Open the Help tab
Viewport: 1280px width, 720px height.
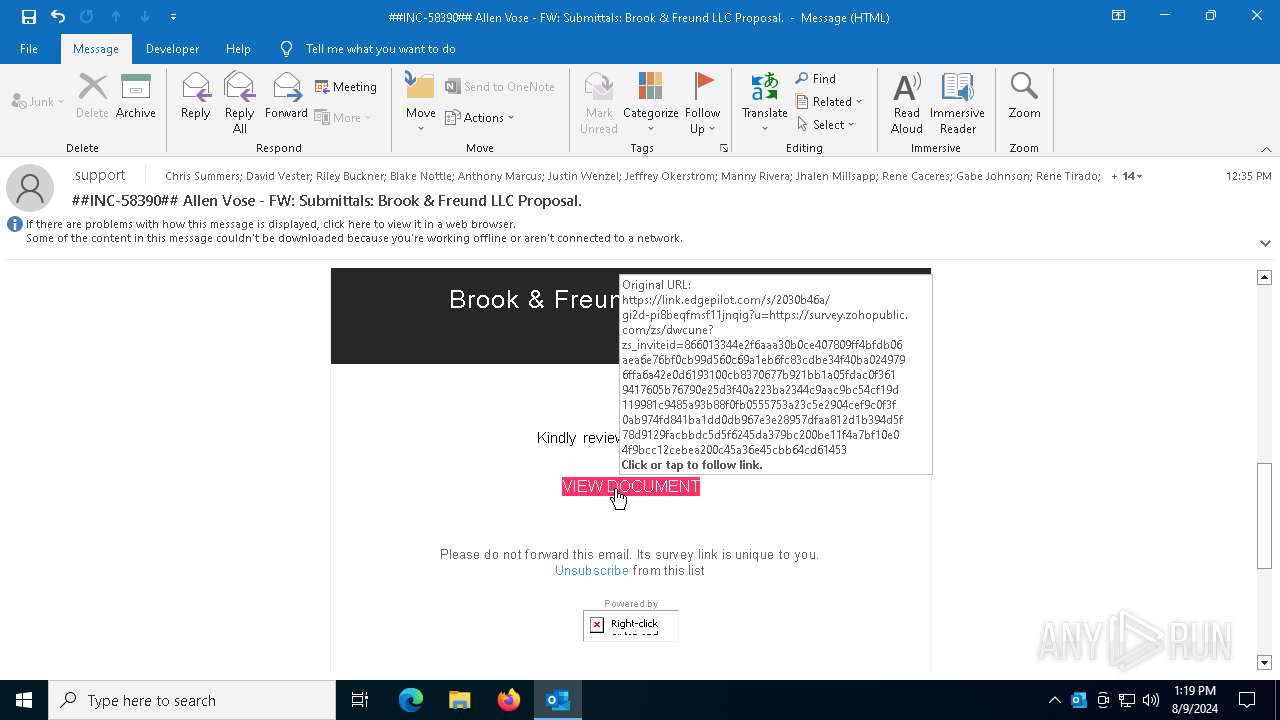(x=238, y=49)
